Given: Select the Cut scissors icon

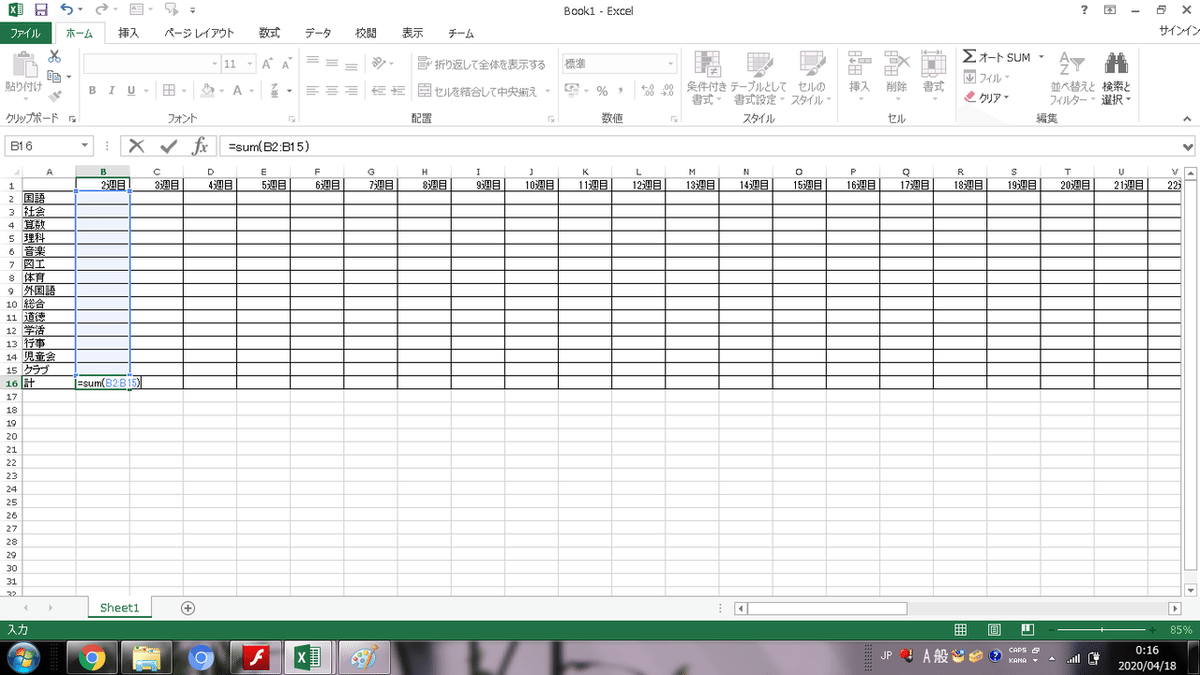Looking at the screenshot, I should pos(55,57).
